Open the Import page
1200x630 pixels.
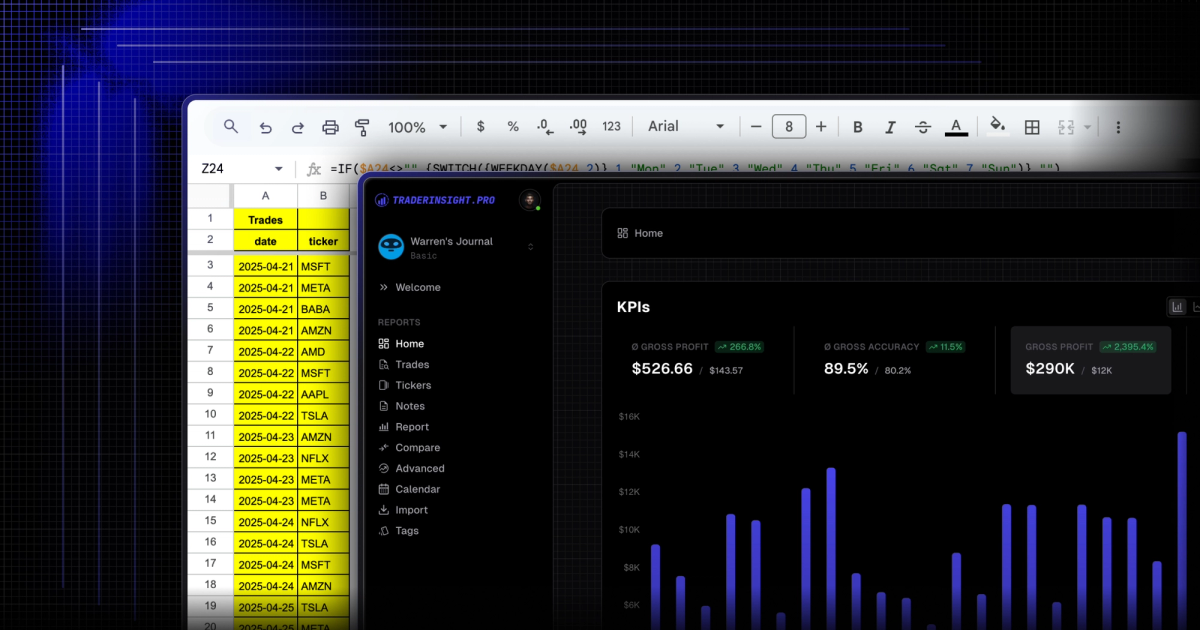click(x=403, y=510)
